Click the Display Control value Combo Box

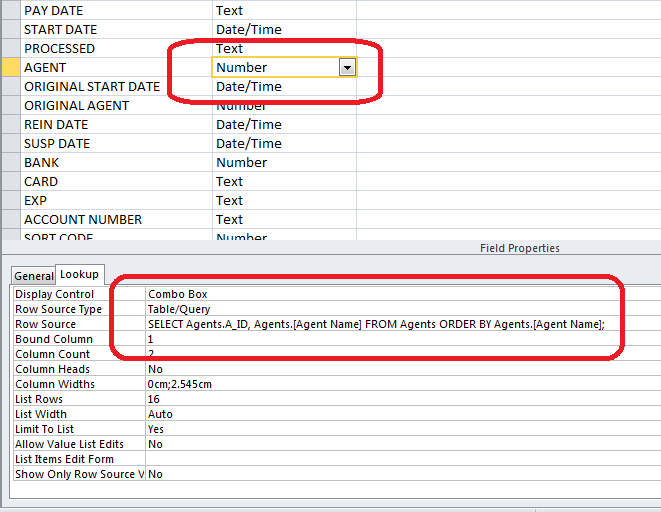coord(177,294)
